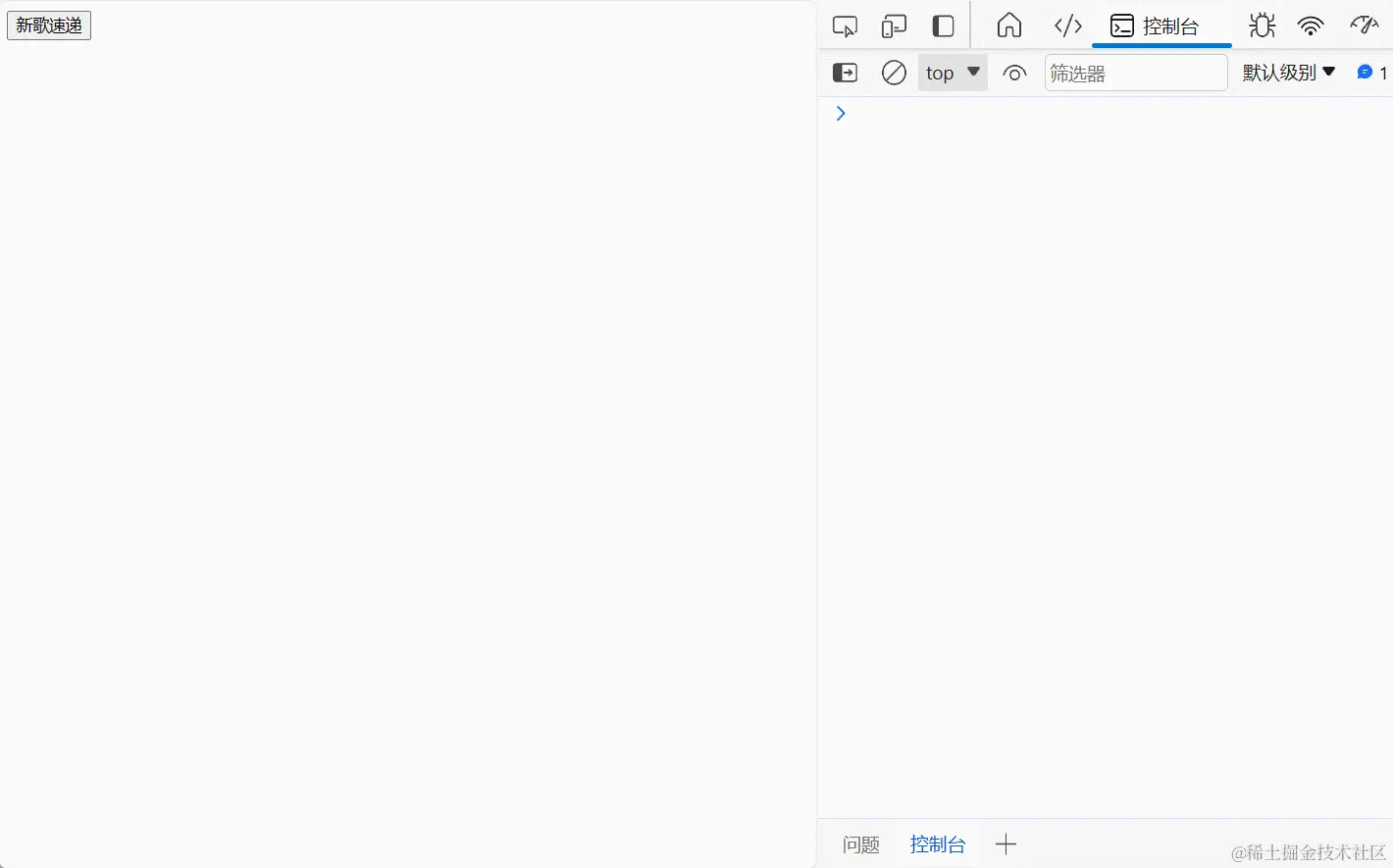Switch to the 问题 drawer tab

(861, 844)
